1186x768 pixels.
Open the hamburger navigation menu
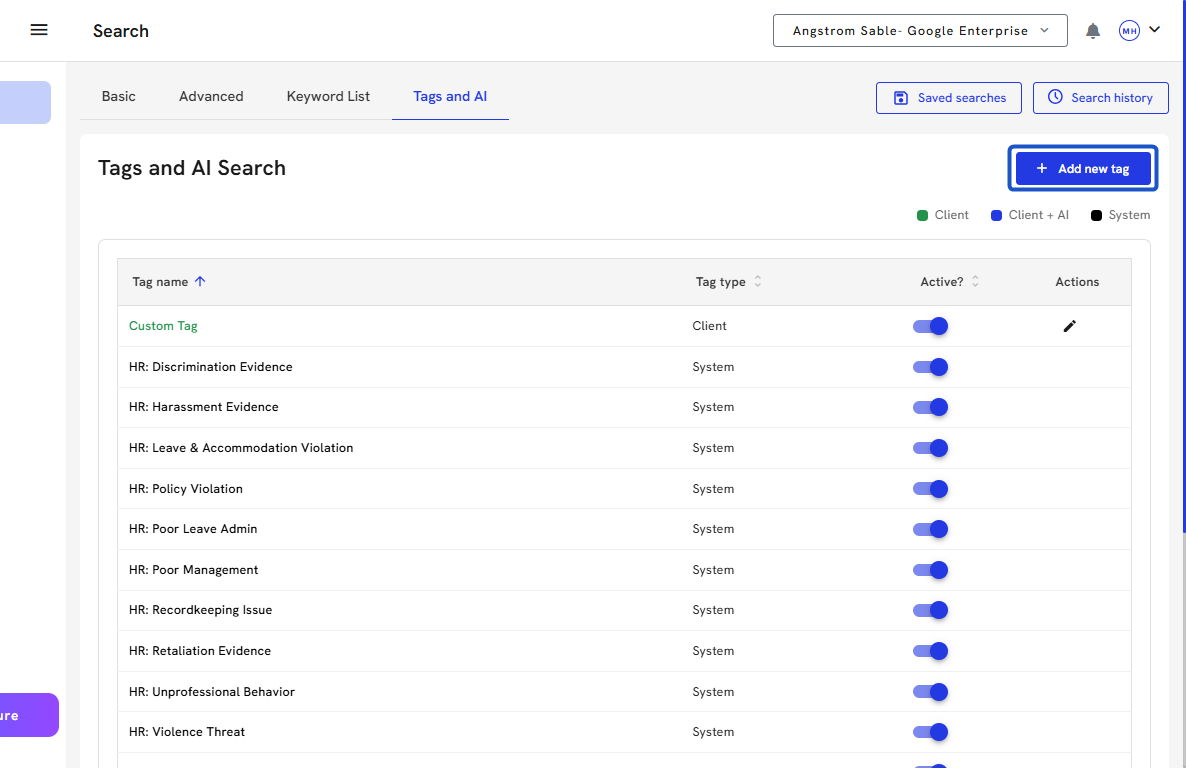[39, 30]
